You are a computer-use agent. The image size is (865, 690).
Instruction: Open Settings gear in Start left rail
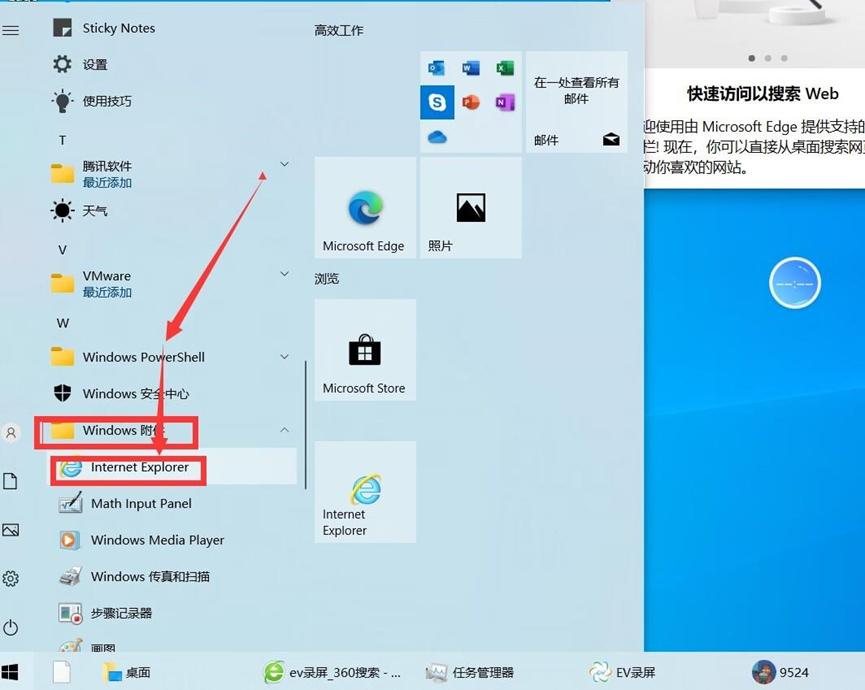tap(11, 578)
